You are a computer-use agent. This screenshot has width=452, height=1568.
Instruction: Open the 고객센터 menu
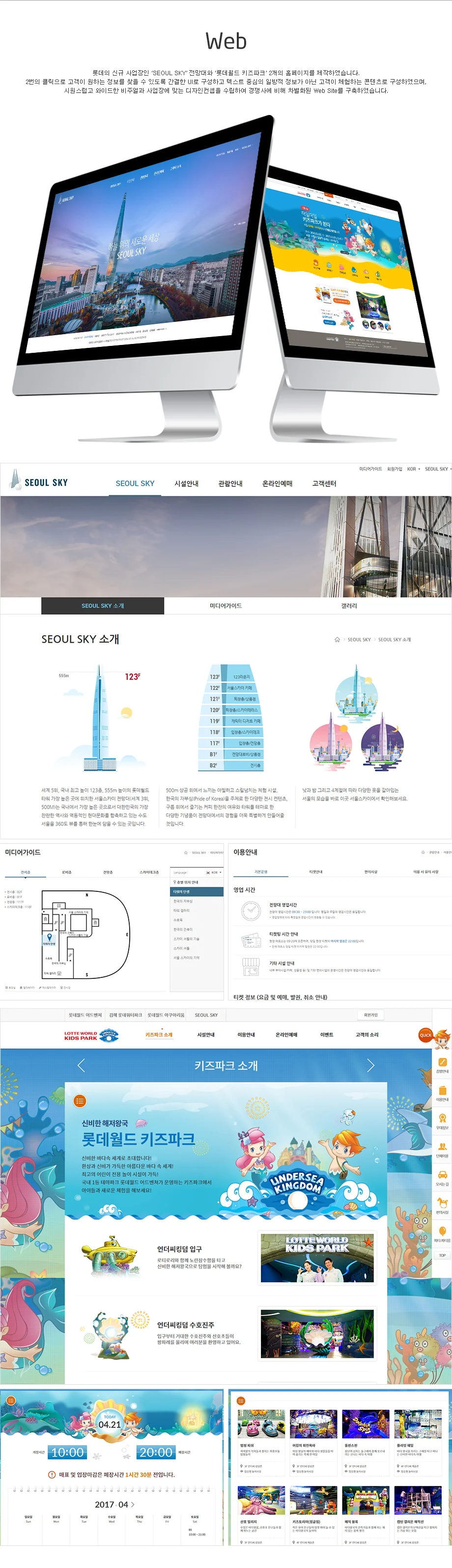(324, 484)
